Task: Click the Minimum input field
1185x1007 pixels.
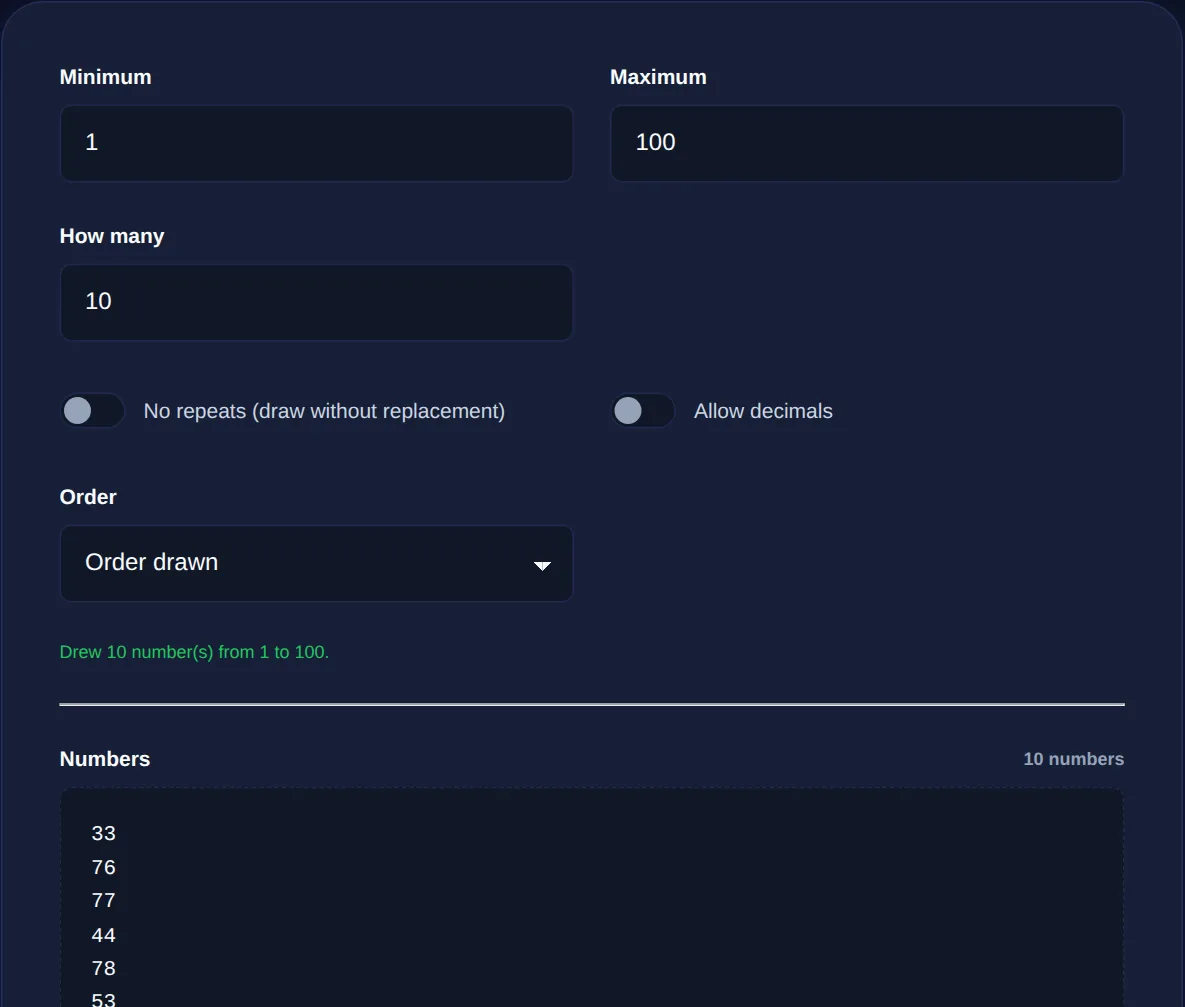Action: point(316,143)
